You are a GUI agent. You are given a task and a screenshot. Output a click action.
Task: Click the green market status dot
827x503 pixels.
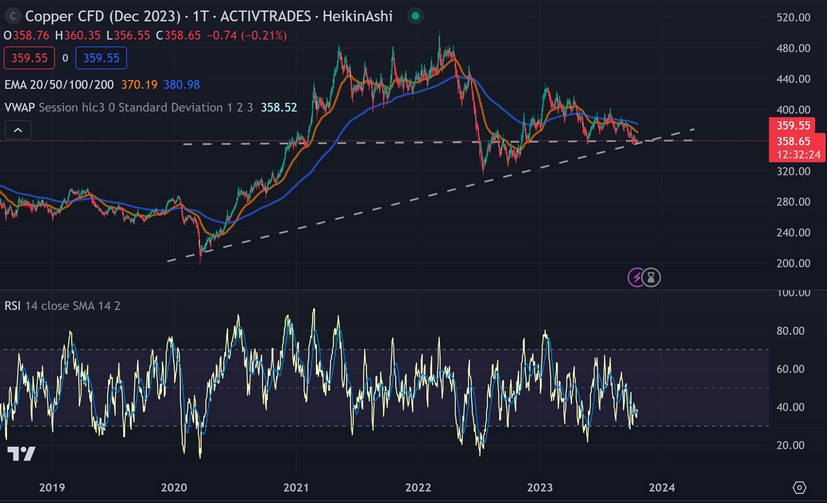coord(415,16)
